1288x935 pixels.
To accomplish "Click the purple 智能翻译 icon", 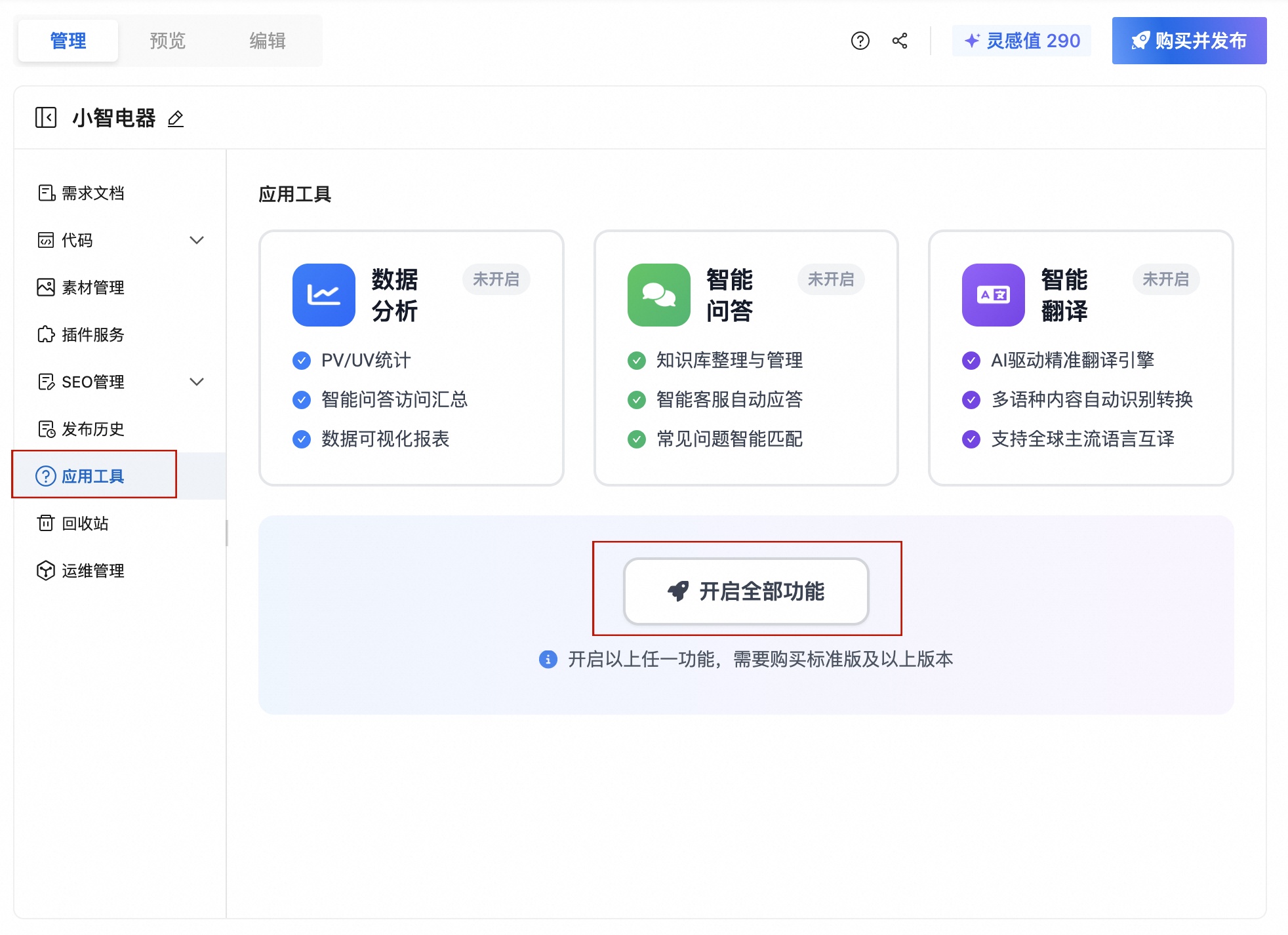I will pos(994,295).
